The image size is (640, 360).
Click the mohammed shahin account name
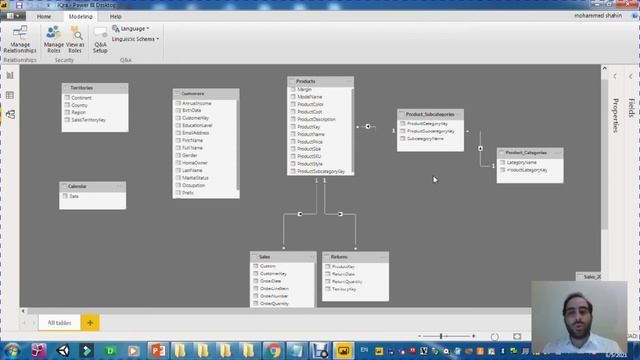pos(598,16)
